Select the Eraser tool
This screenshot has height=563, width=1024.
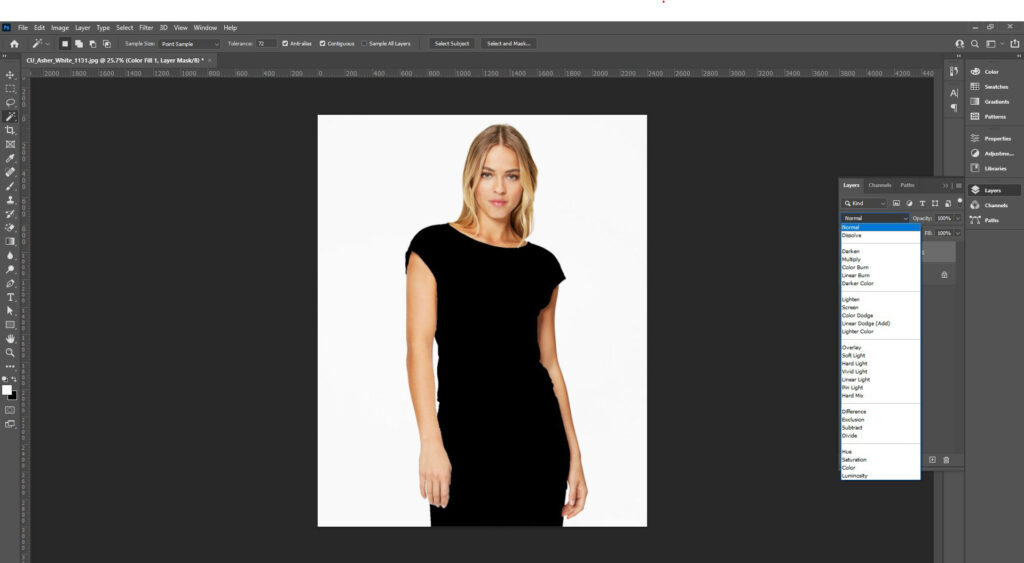point(10,227)
